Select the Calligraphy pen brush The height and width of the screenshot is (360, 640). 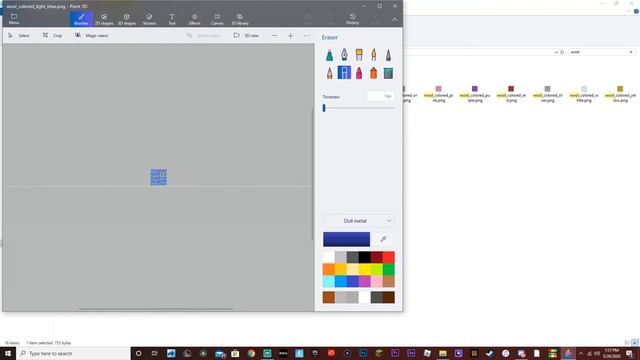pyautogui.click(x=344, y=55)
